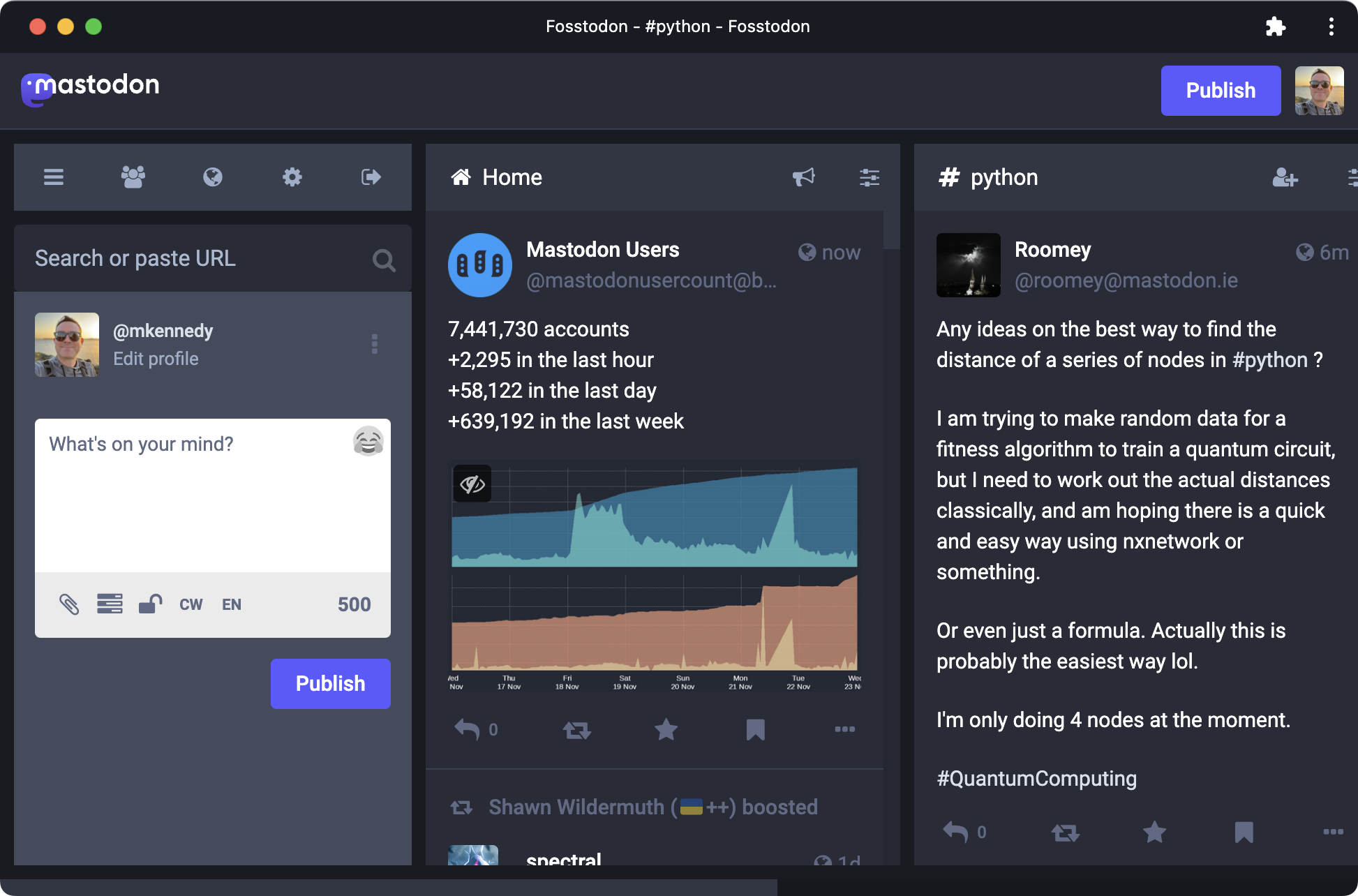The image size is (1358, 896).
Task: Click the globe visibility icon beside 'now'
Action: [807, 253]
